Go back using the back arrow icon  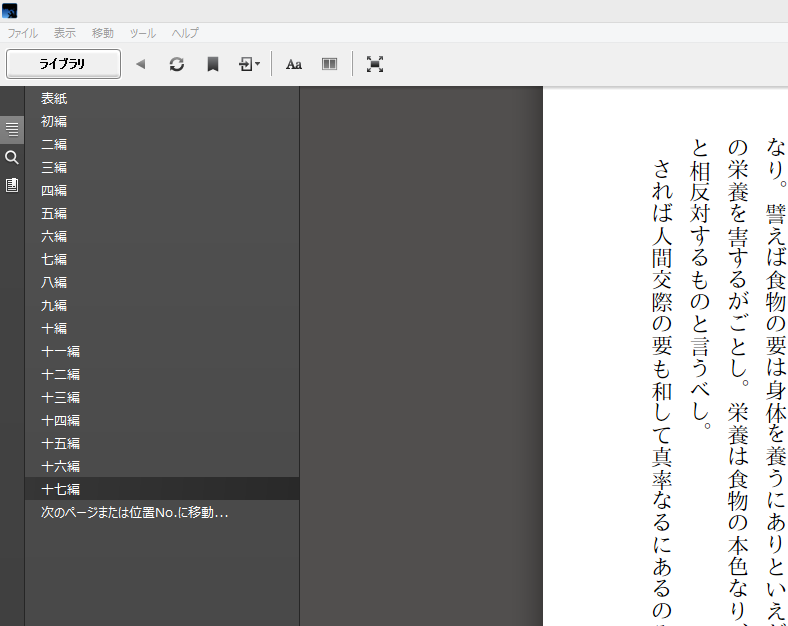pos(141,64)
